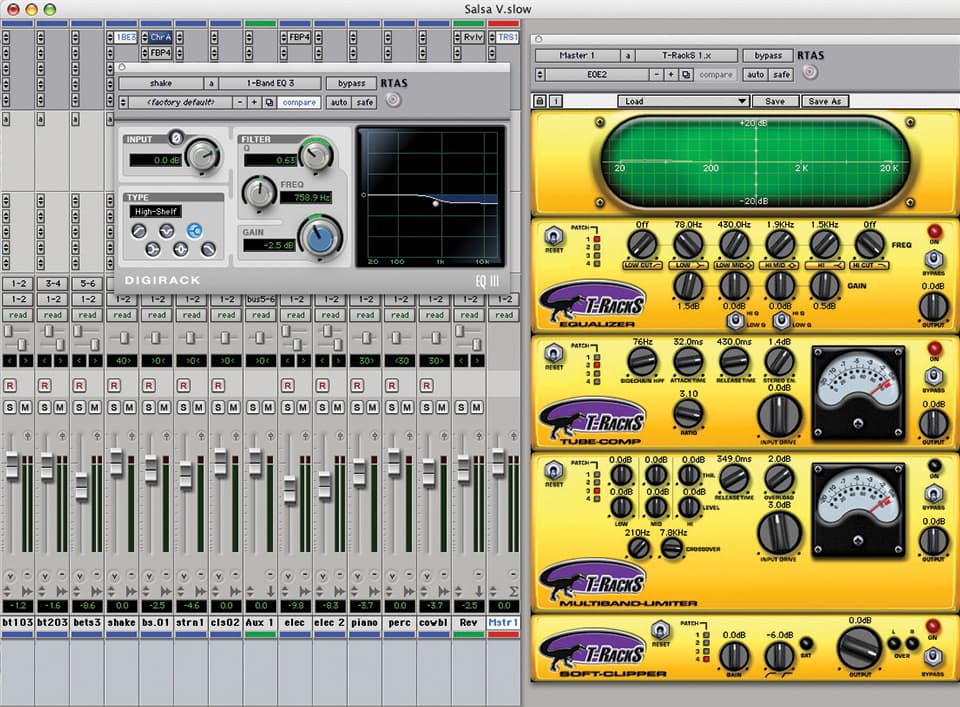Open the Master 1 track selector

[577, 55]
